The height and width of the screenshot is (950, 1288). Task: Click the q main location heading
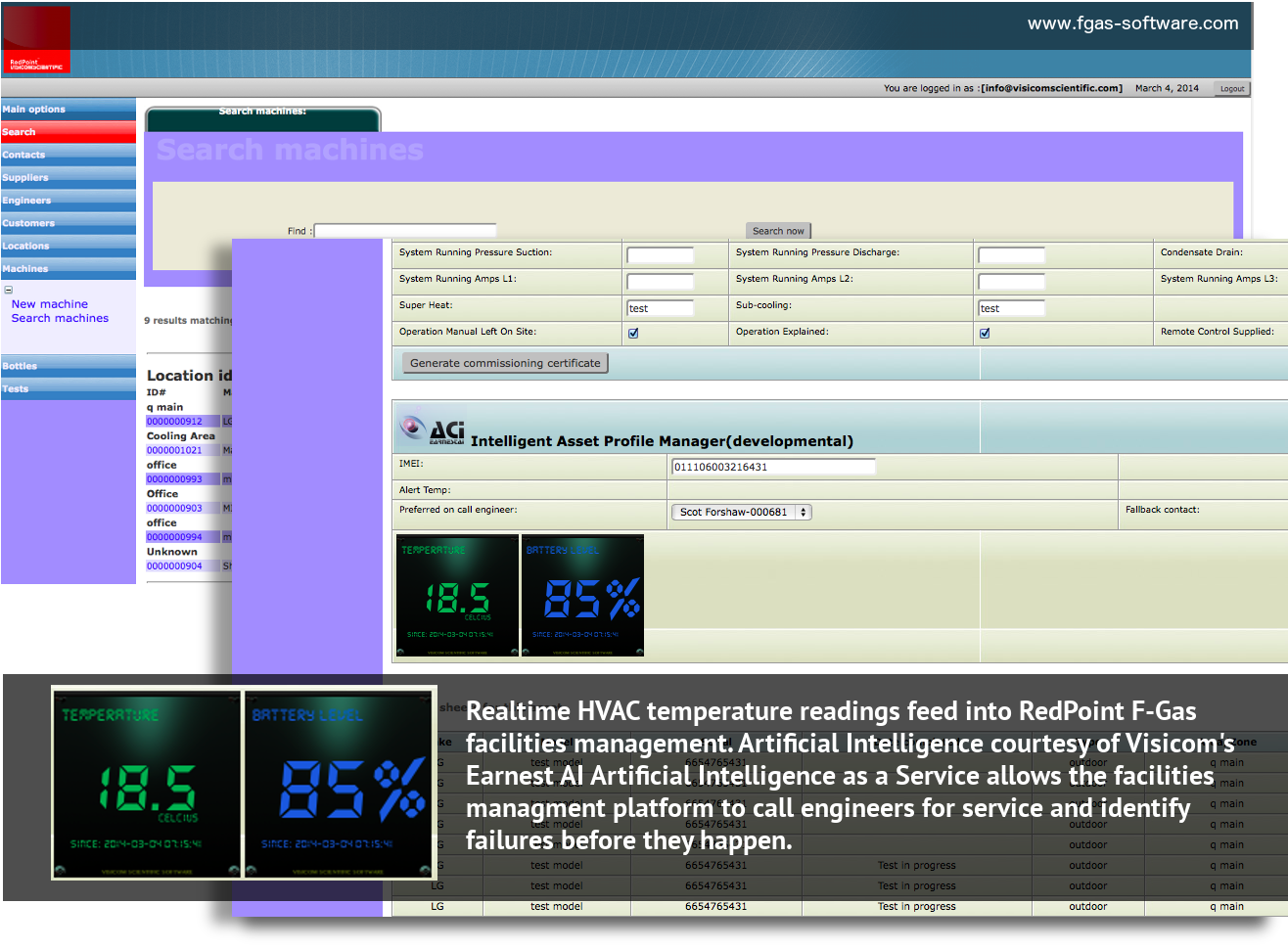click(164, 407)
